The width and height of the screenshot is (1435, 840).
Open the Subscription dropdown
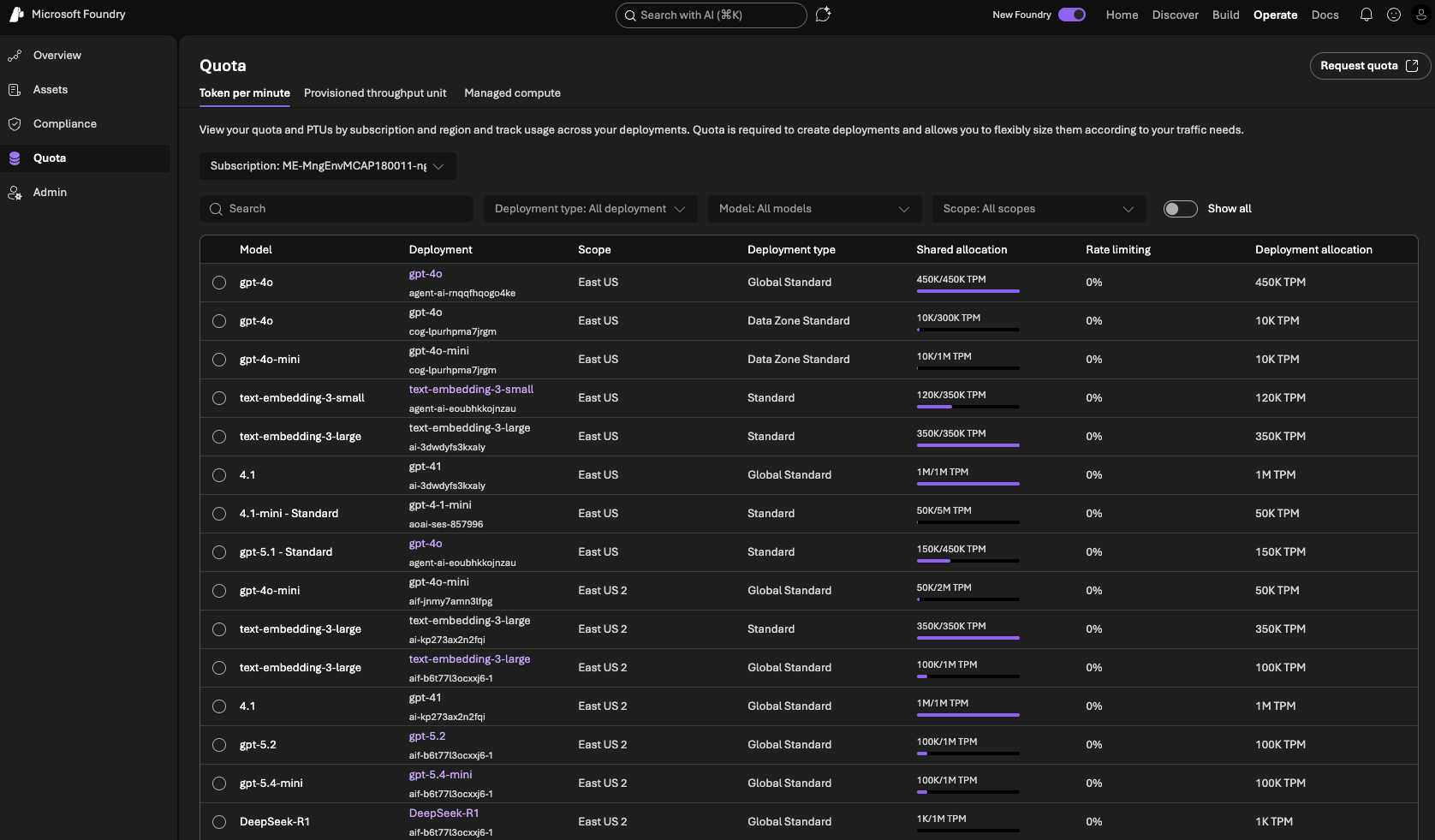pyautogui.click(x=327, y=166)
